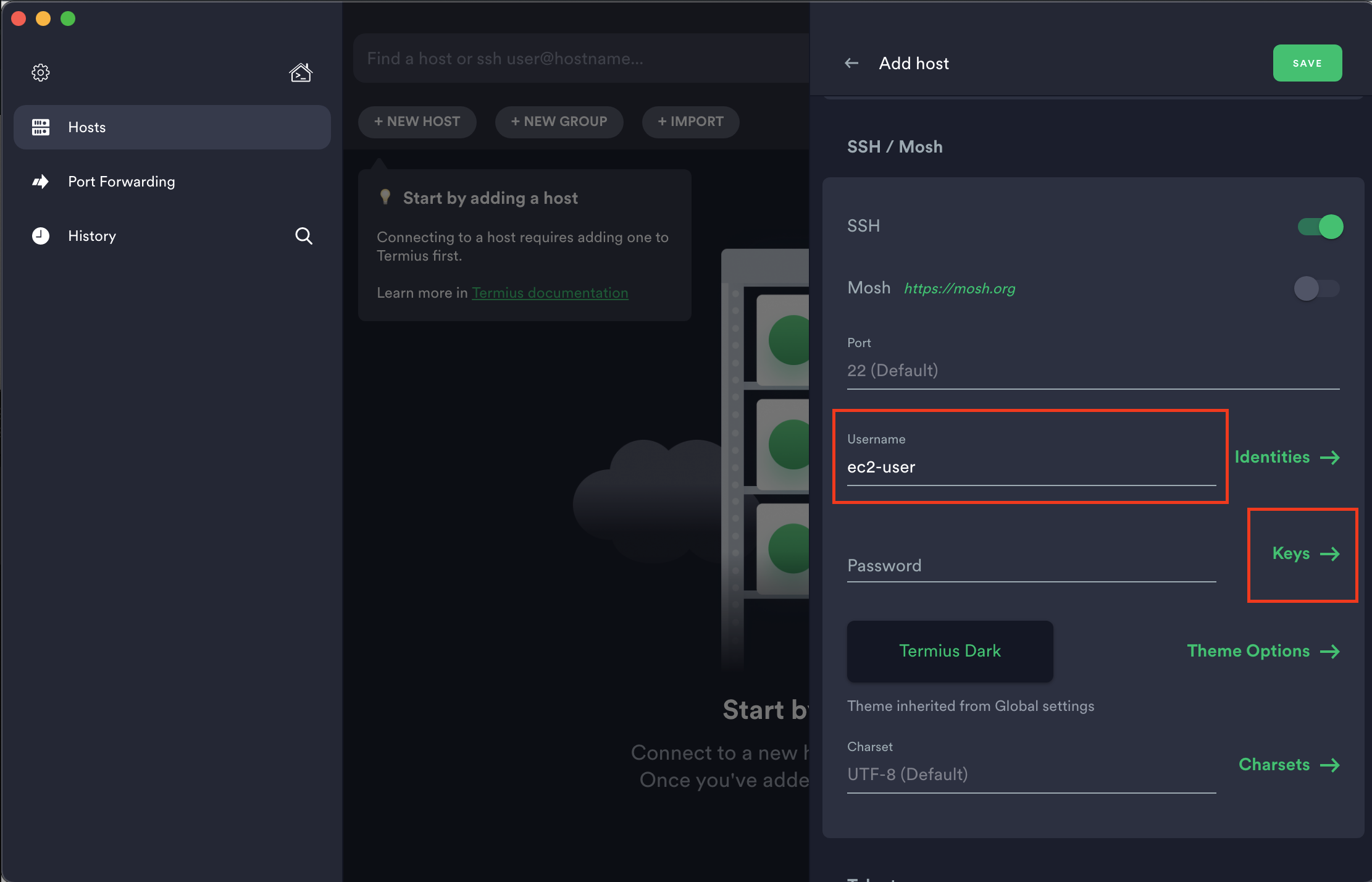Click the History clock icon

pos(41,236)
